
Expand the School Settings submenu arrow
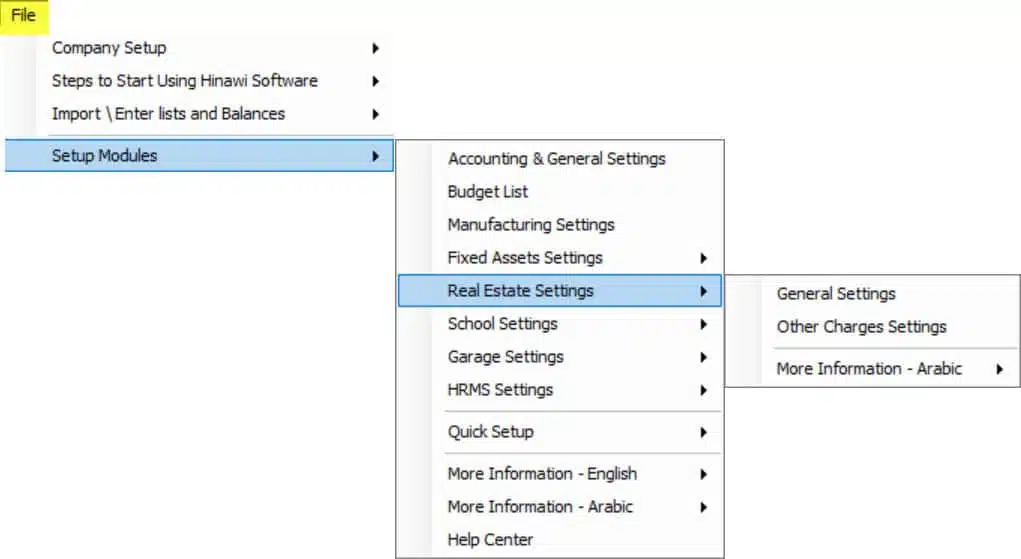point(704,324)
